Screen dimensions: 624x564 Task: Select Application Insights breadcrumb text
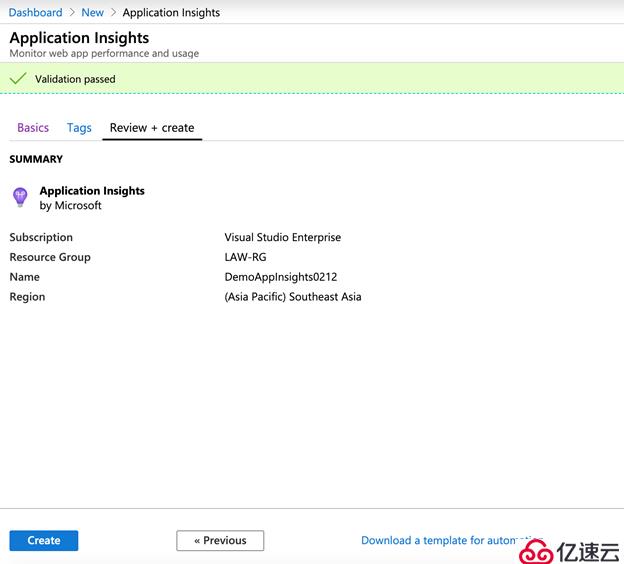pyautogui.click(x=171, y=13)
